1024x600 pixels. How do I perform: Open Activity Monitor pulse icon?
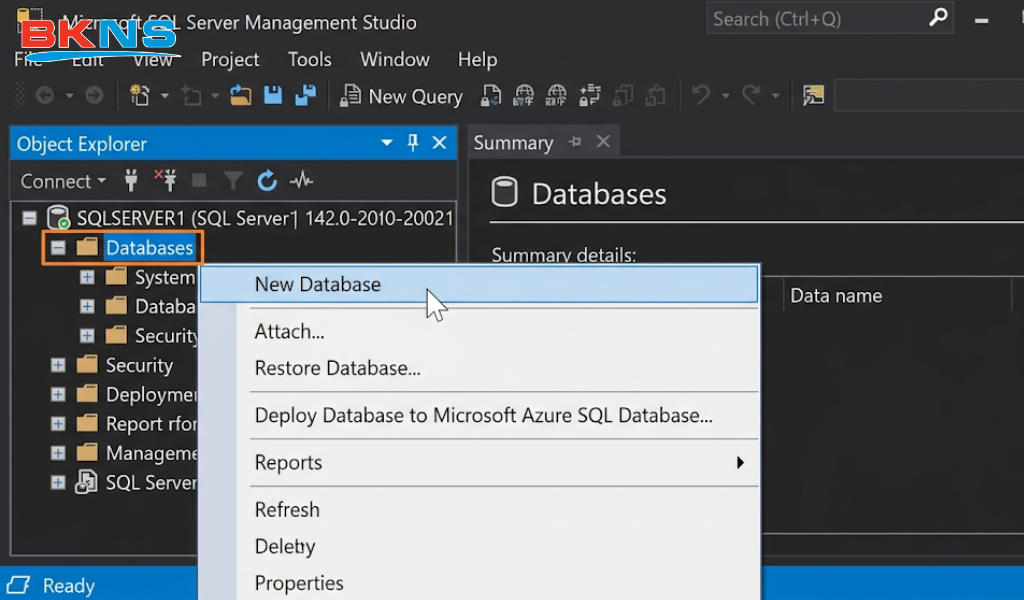pos(301,180)
